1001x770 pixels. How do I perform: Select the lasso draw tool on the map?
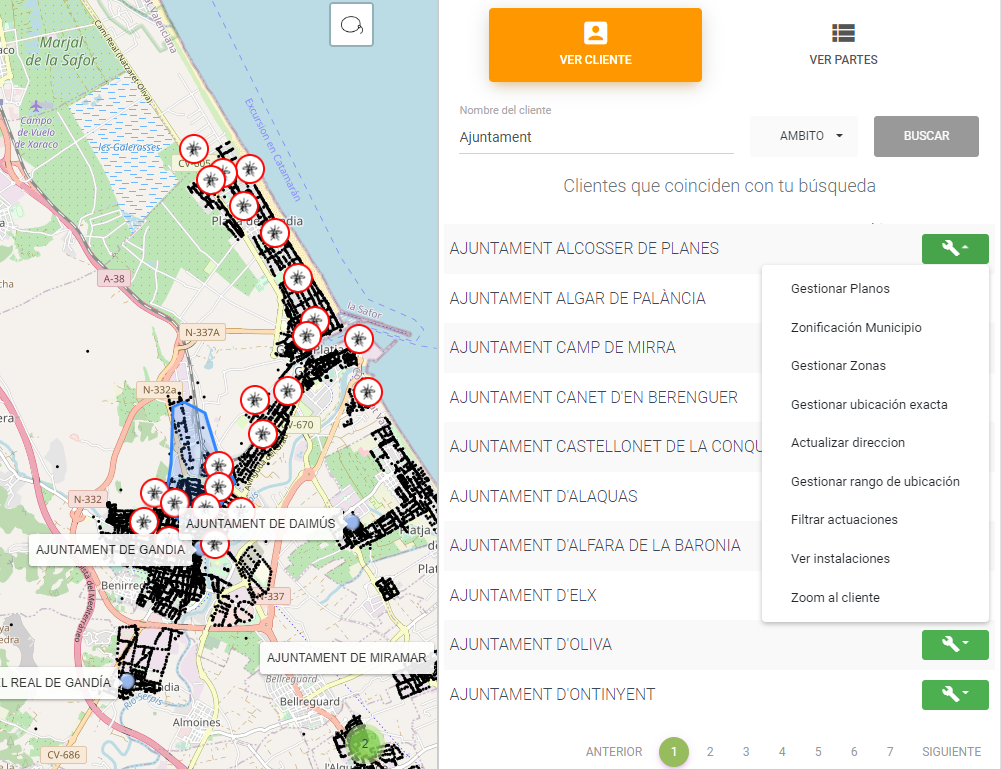[351, 25]
